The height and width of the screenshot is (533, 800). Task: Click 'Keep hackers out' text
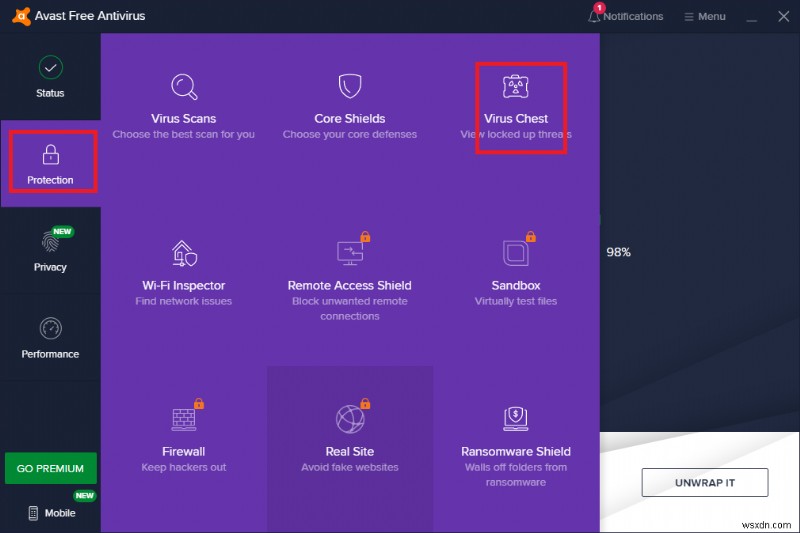(x=184, y=467)
